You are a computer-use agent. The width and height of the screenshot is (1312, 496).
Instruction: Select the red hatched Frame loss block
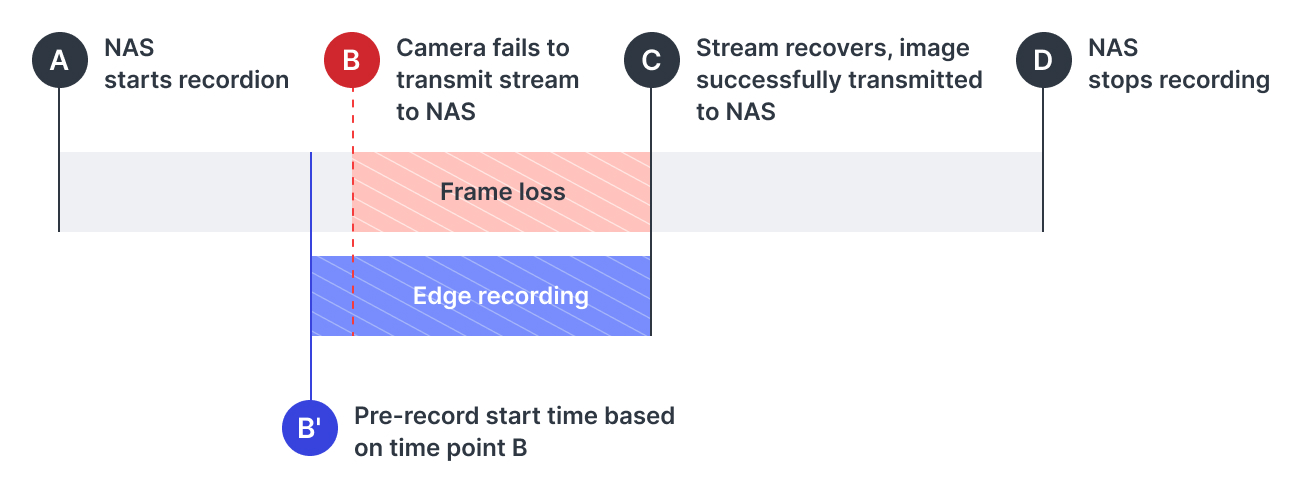coord(502,192)
